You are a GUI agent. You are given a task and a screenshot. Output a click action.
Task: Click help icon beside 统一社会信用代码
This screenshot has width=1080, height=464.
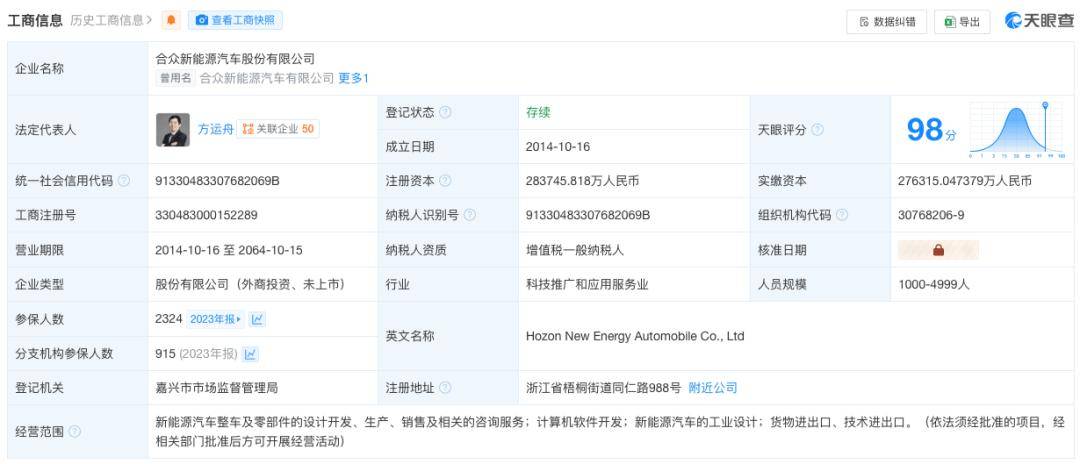tap(123, 181)
